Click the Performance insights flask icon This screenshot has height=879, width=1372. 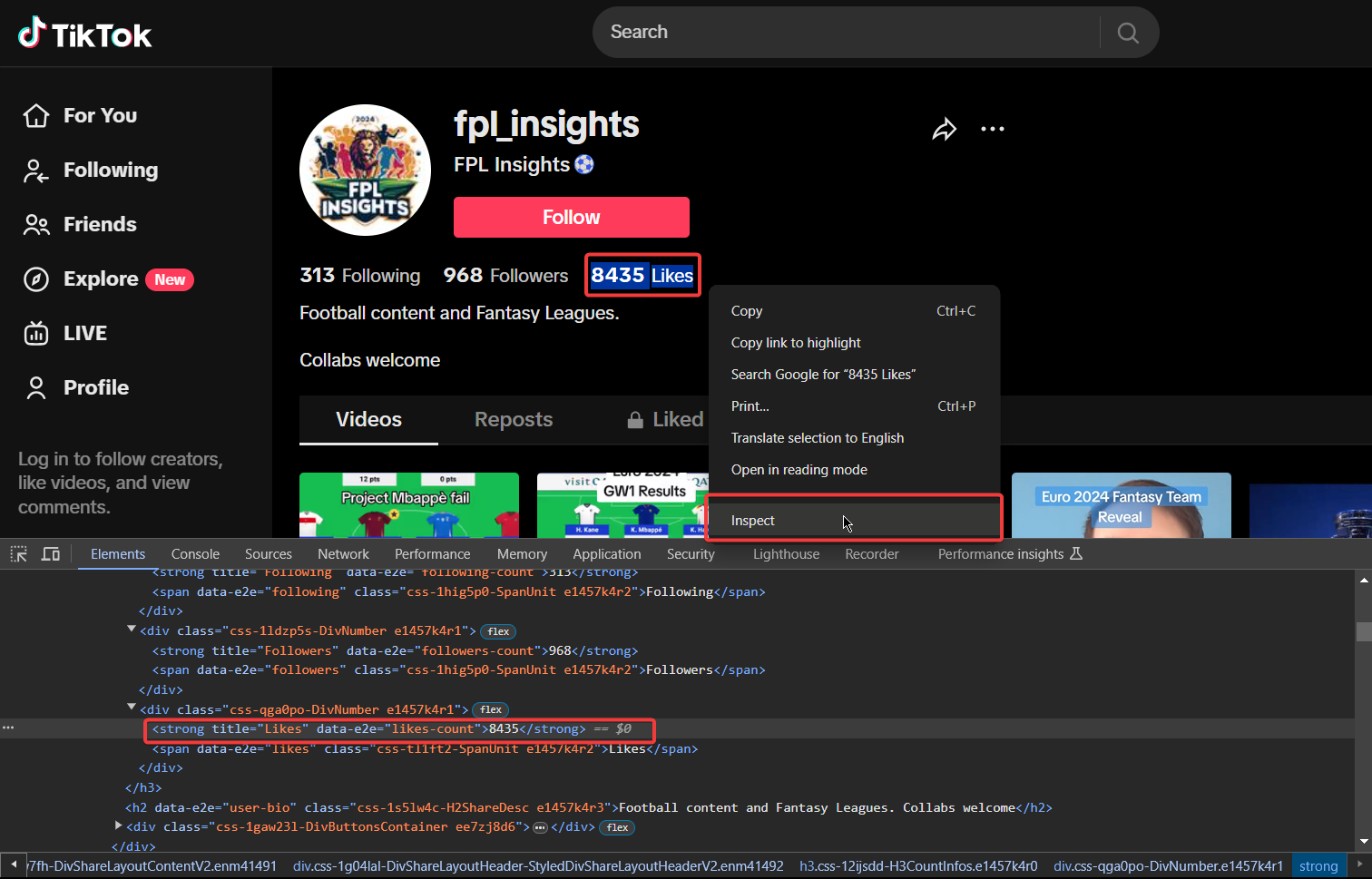1078,553
